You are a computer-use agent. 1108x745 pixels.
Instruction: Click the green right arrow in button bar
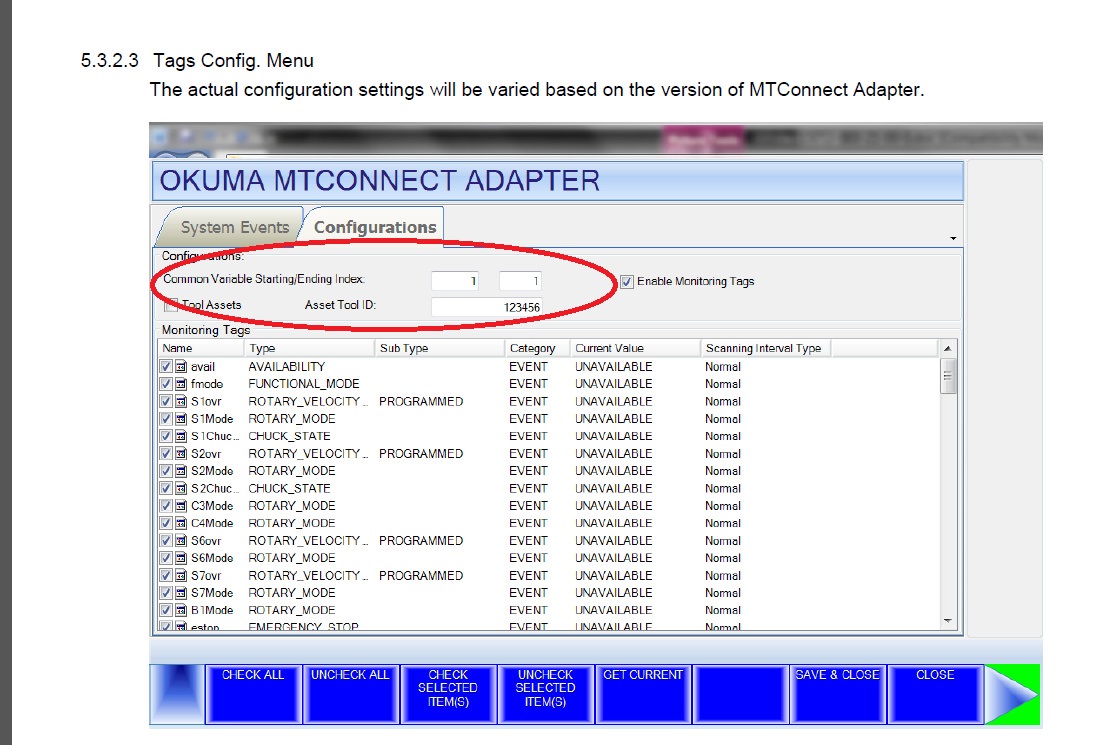(1013, 695)
